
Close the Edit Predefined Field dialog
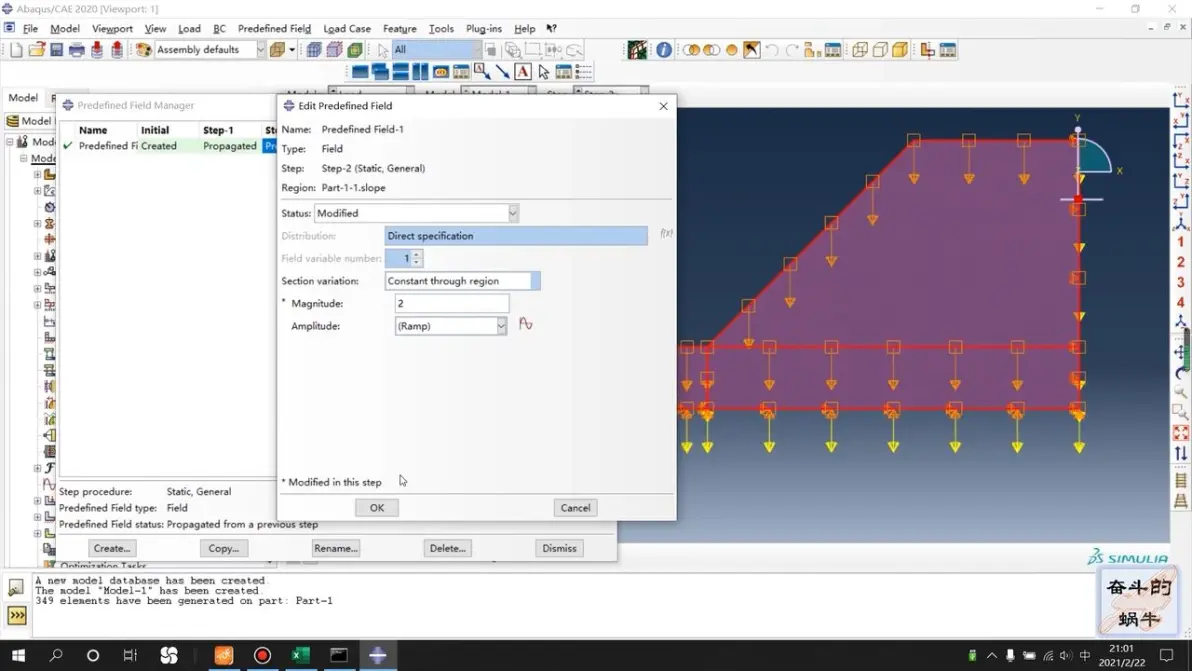click(x=664, y=106)
